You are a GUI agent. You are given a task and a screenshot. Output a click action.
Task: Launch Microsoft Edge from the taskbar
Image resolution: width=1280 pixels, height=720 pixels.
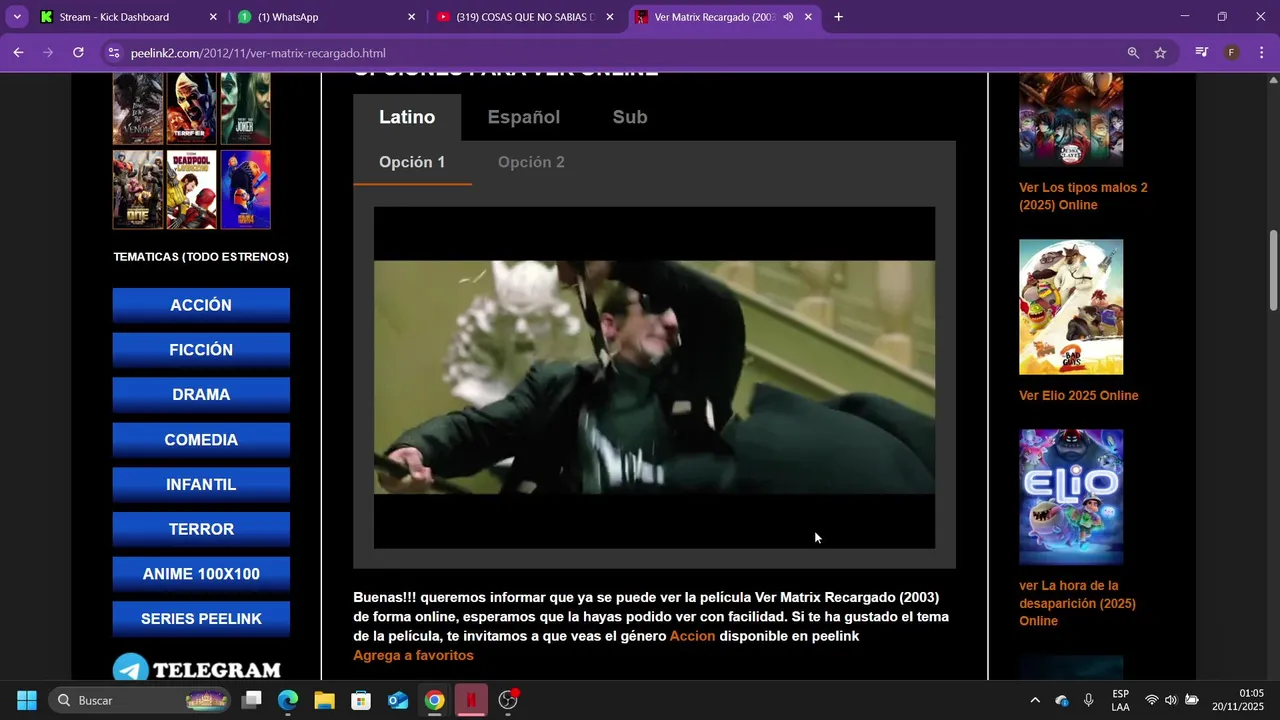click(x=288, y=700)
